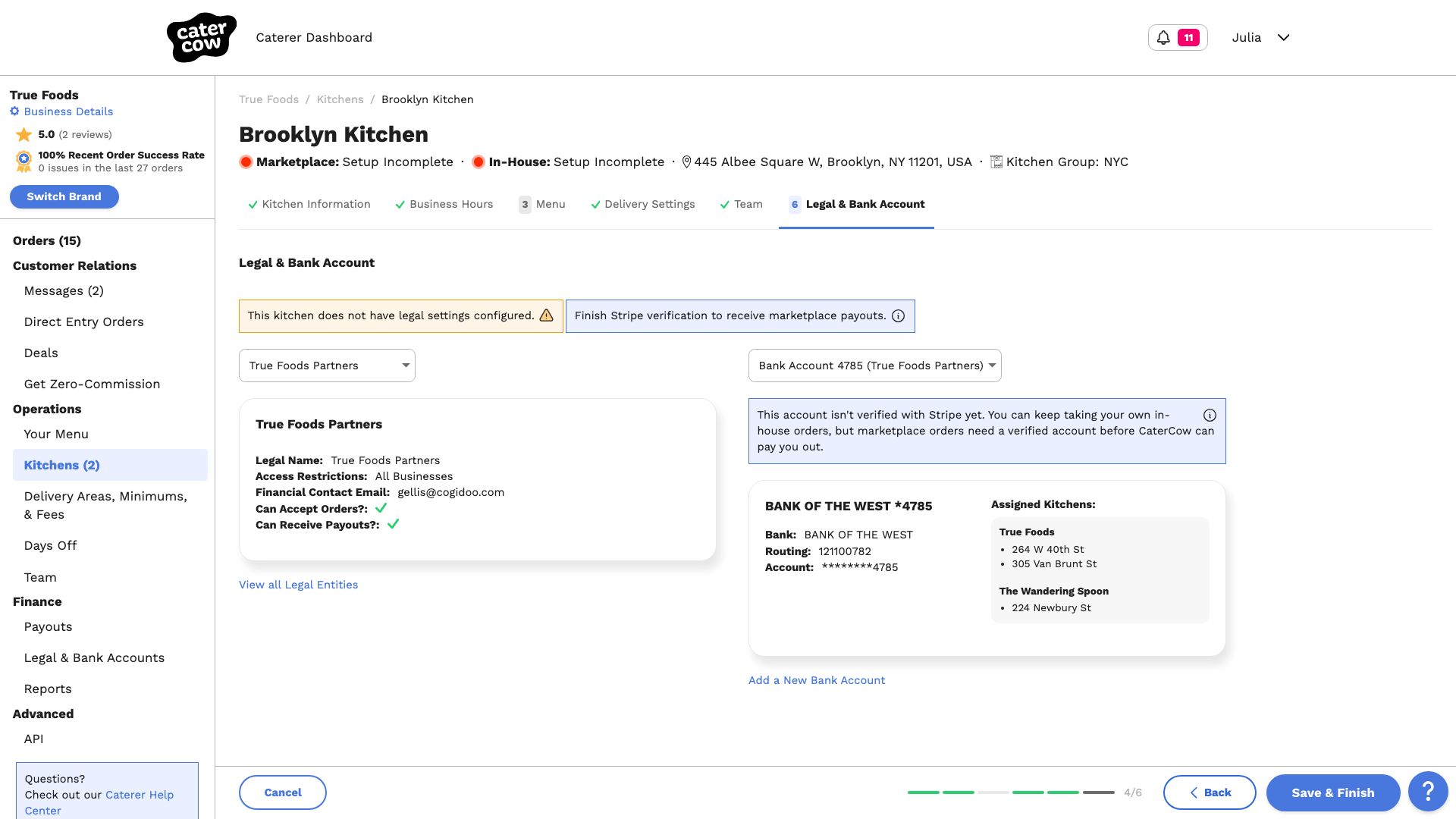This screenshot has height=819, width=1456.
Task: Open the True Foods Partners legal entity dropdown
Action: click(x=327, y=366)
